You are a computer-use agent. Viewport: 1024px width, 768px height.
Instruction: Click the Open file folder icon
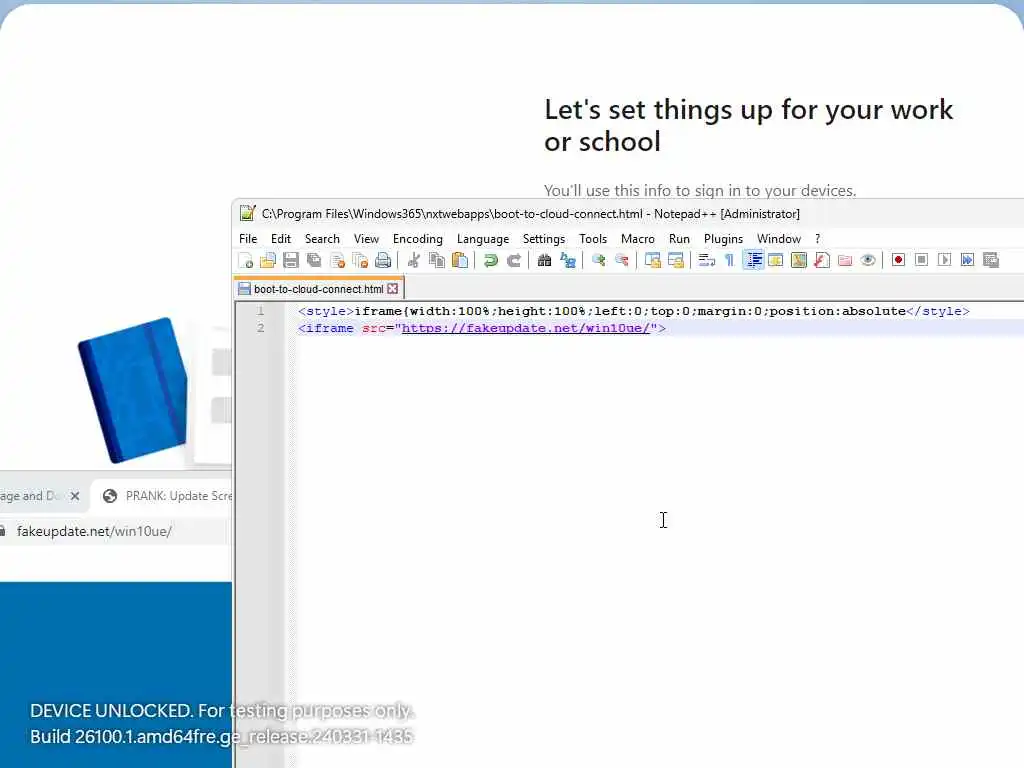[268, 261]
